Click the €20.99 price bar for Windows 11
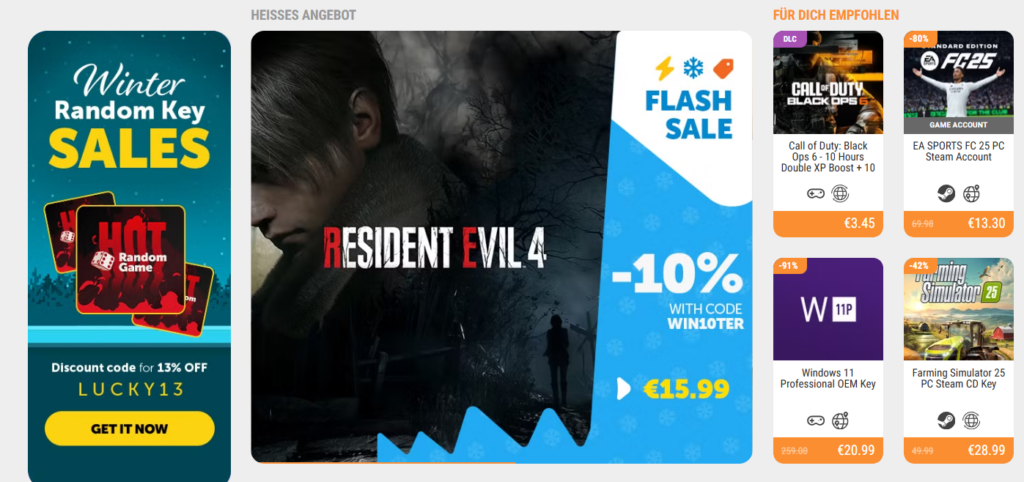Image resolution: width=1024 pixels, height=482 pixels. click(828, 450)
